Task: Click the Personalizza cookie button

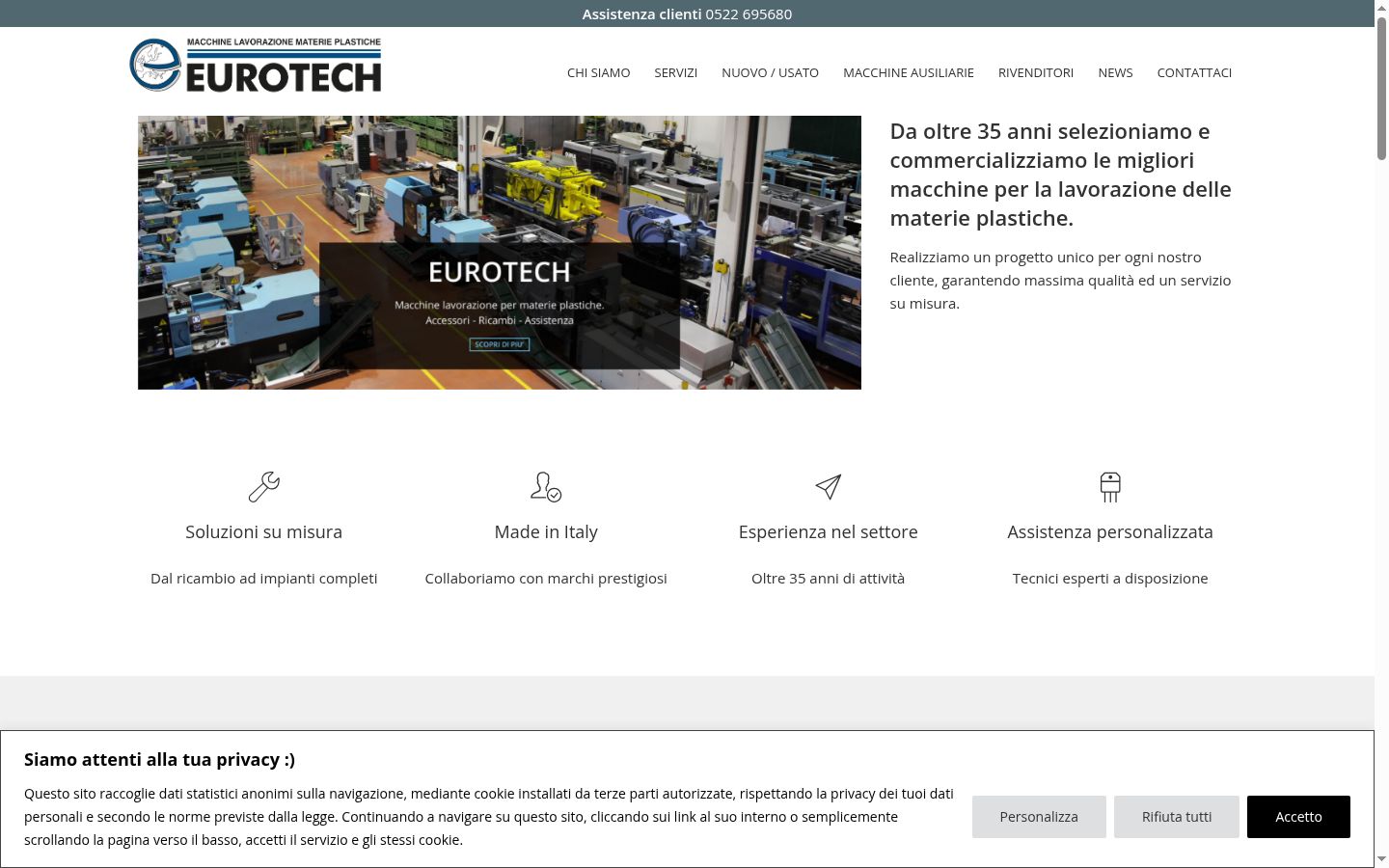Action: [1039, 817]
